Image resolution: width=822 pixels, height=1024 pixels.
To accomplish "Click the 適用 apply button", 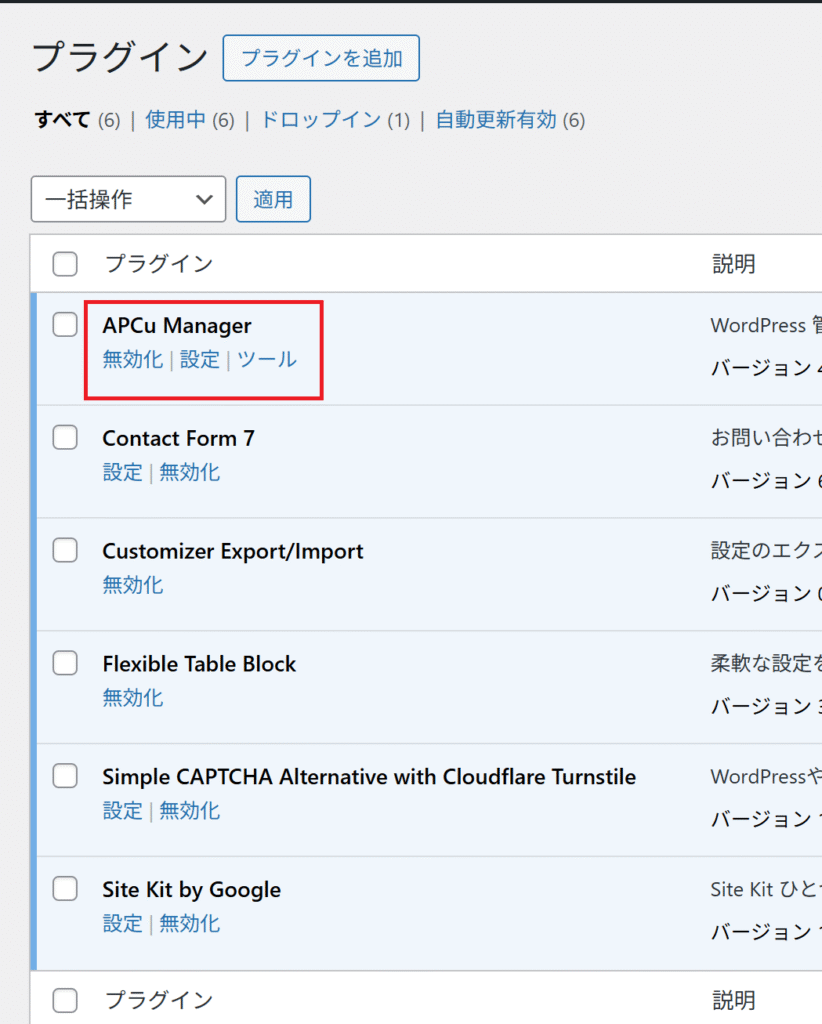I will tap(273, 199).
